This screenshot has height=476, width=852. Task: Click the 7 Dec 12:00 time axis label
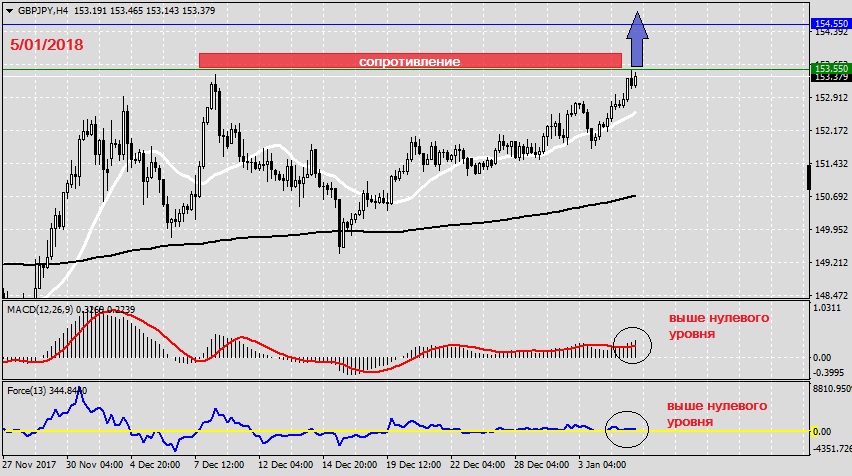coord(220,465)
